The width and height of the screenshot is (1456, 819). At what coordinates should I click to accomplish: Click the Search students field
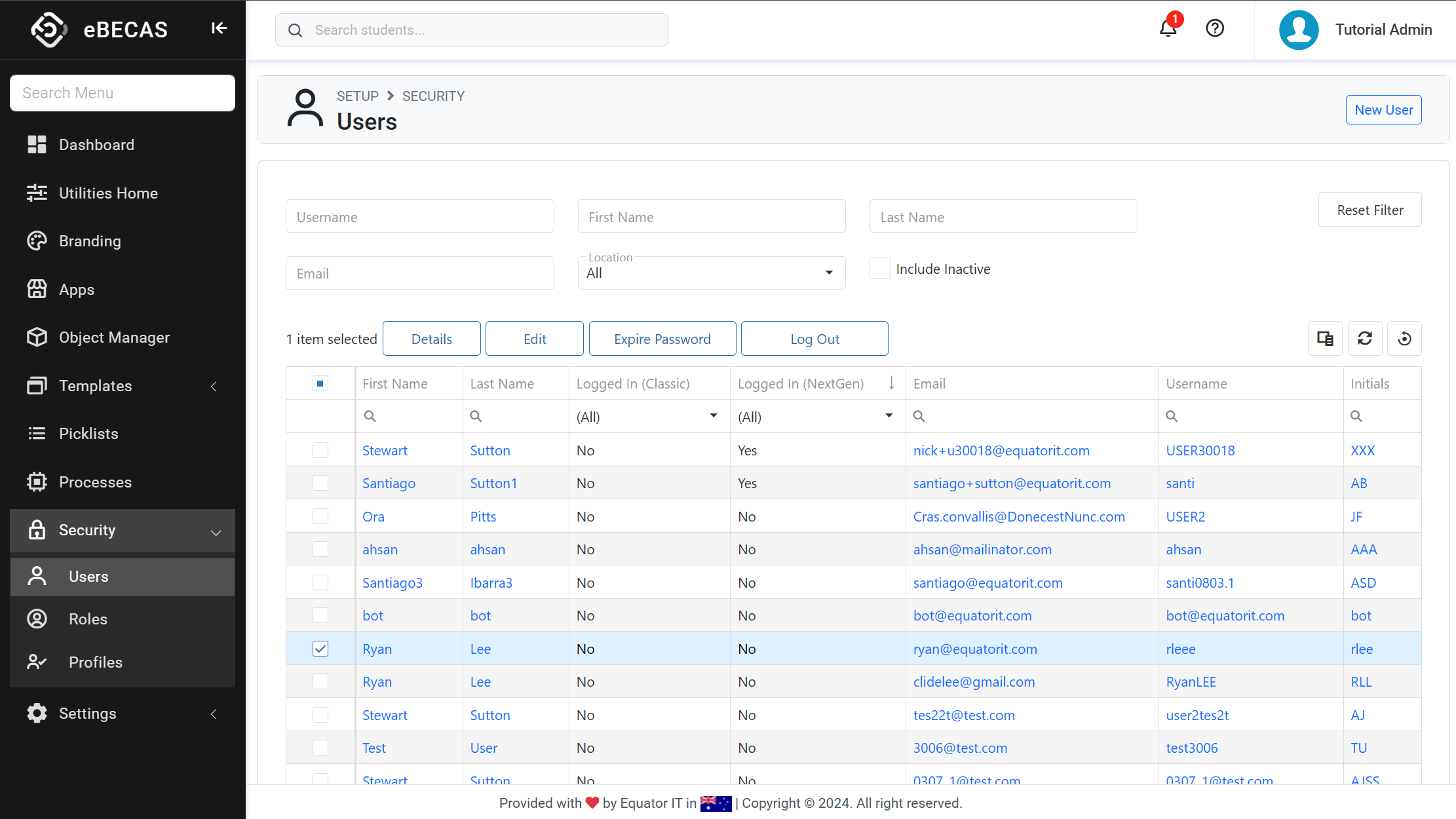tap(472, 30)
